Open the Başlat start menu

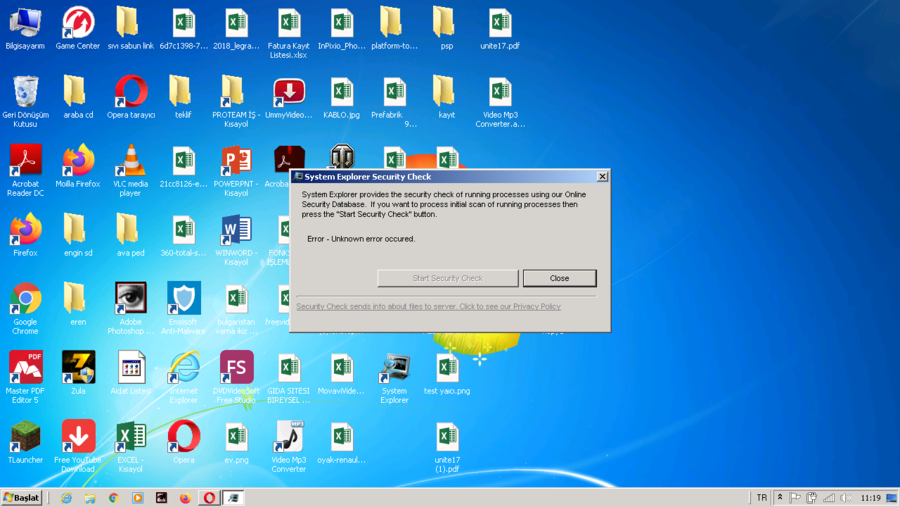click(22, 498)
